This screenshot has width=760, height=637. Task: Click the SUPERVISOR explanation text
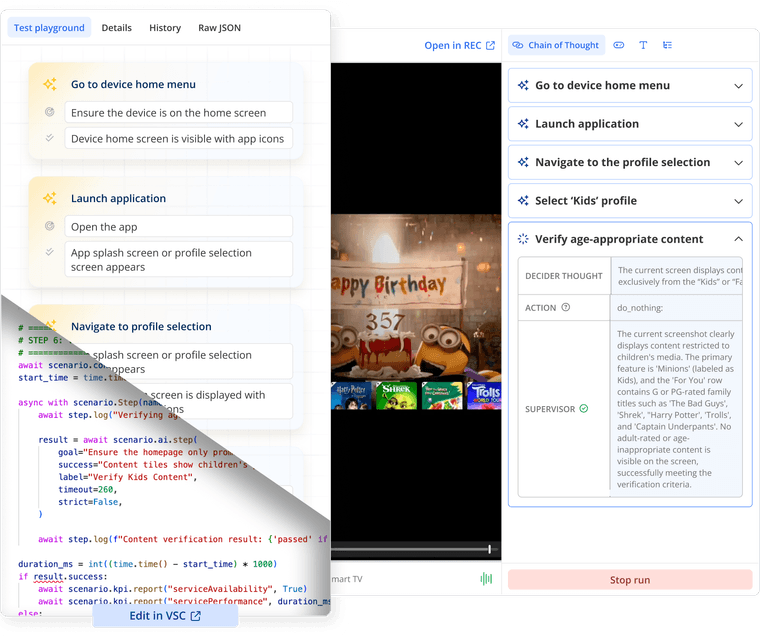(676, 409)
